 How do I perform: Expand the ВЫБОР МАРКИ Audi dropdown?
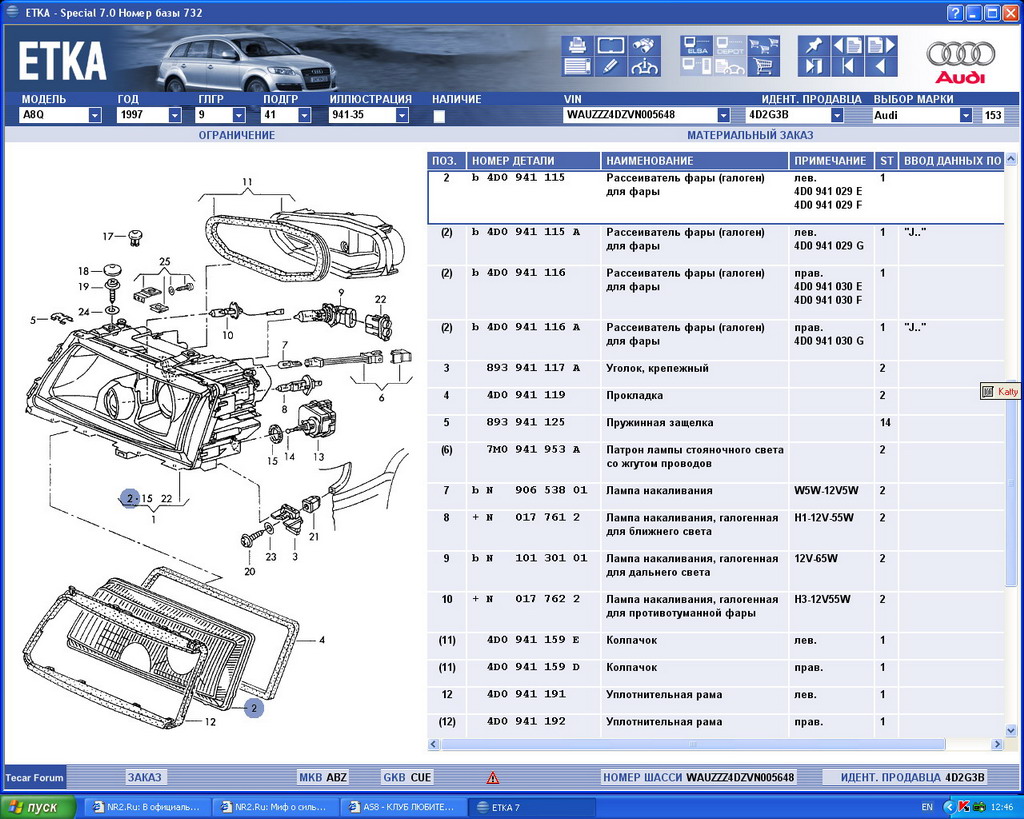tap(965, 116)
